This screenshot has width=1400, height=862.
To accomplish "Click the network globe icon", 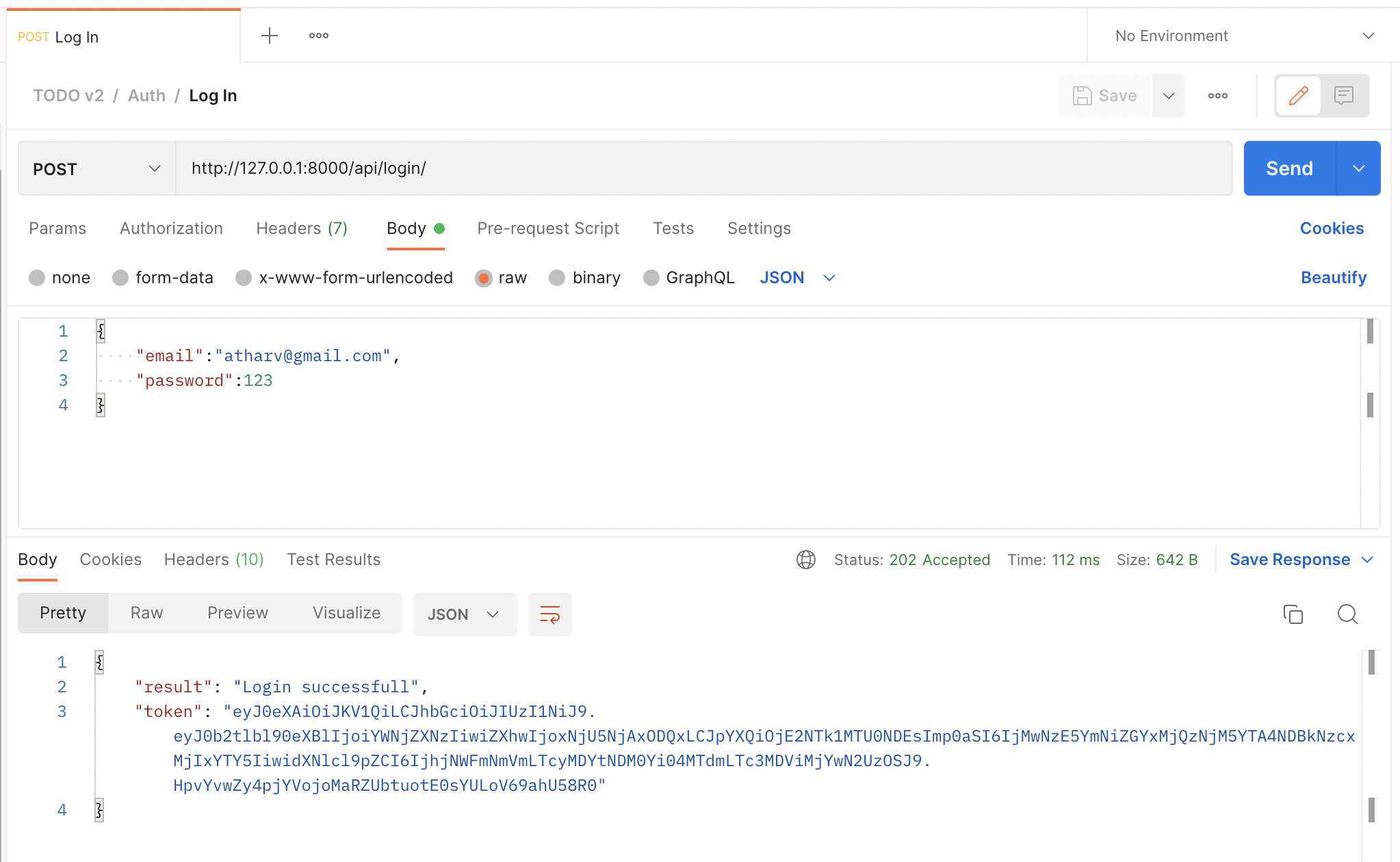I will tap(806, 560).
